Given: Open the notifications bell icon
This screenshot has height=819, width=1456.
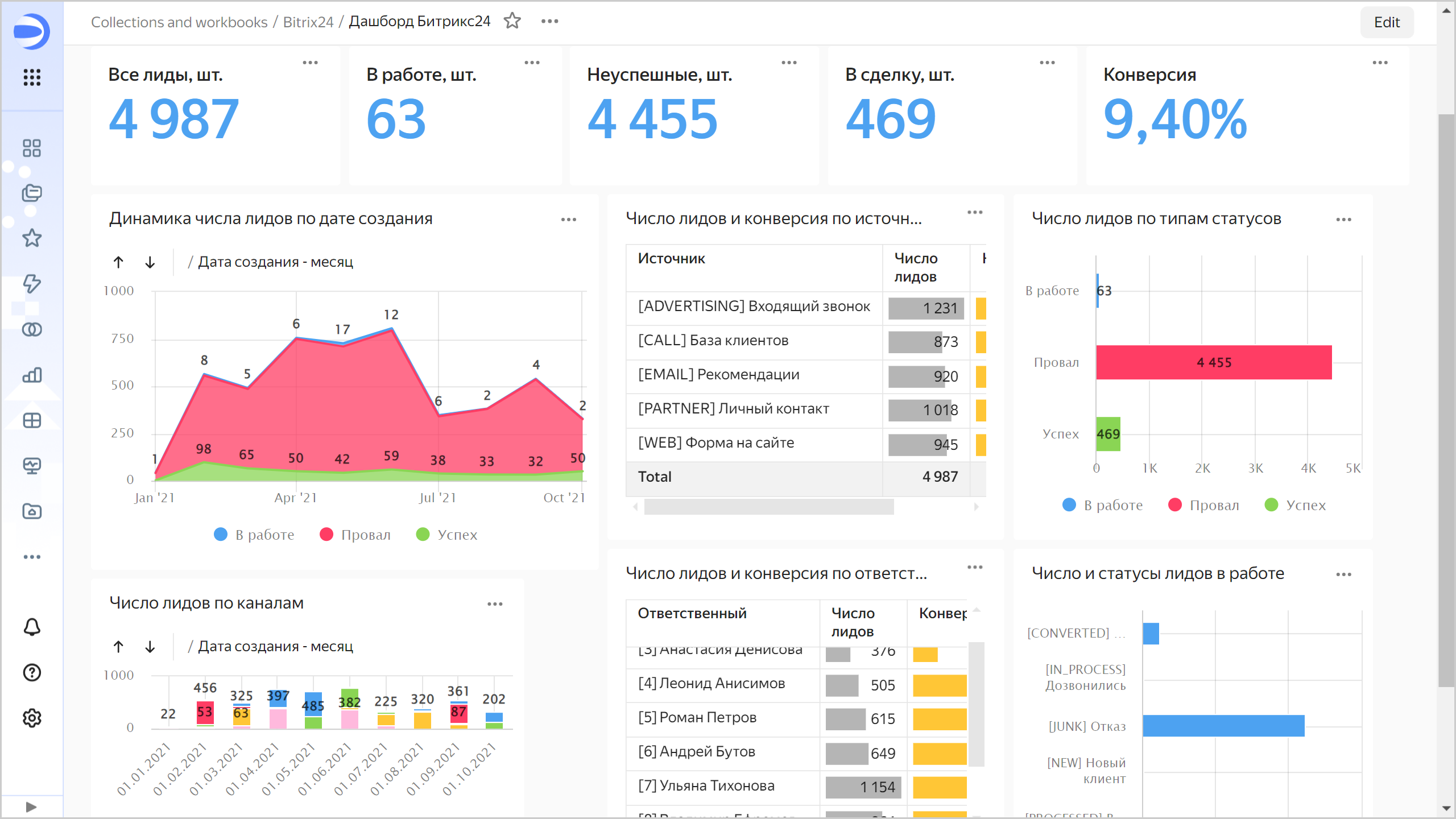Looking at the screenshot, I should pyautogui.click(x=31, y=627).
